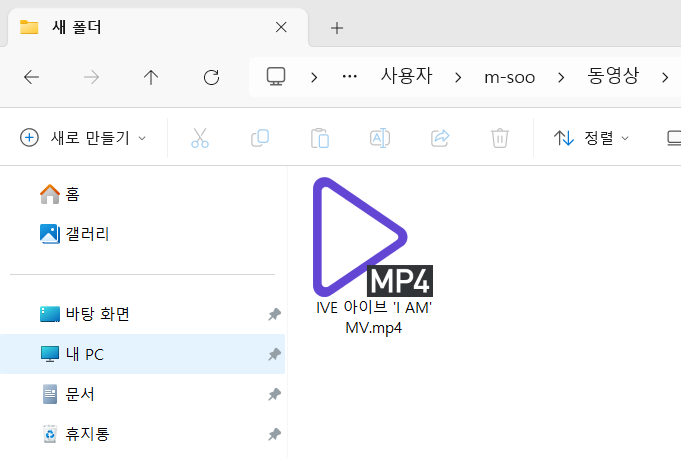Image resolution: width=681 pixels, height=458 pixels.
Task: Select the IVE 'I AM' MV.mp4 thumbnail
Action: coord(373,237)
